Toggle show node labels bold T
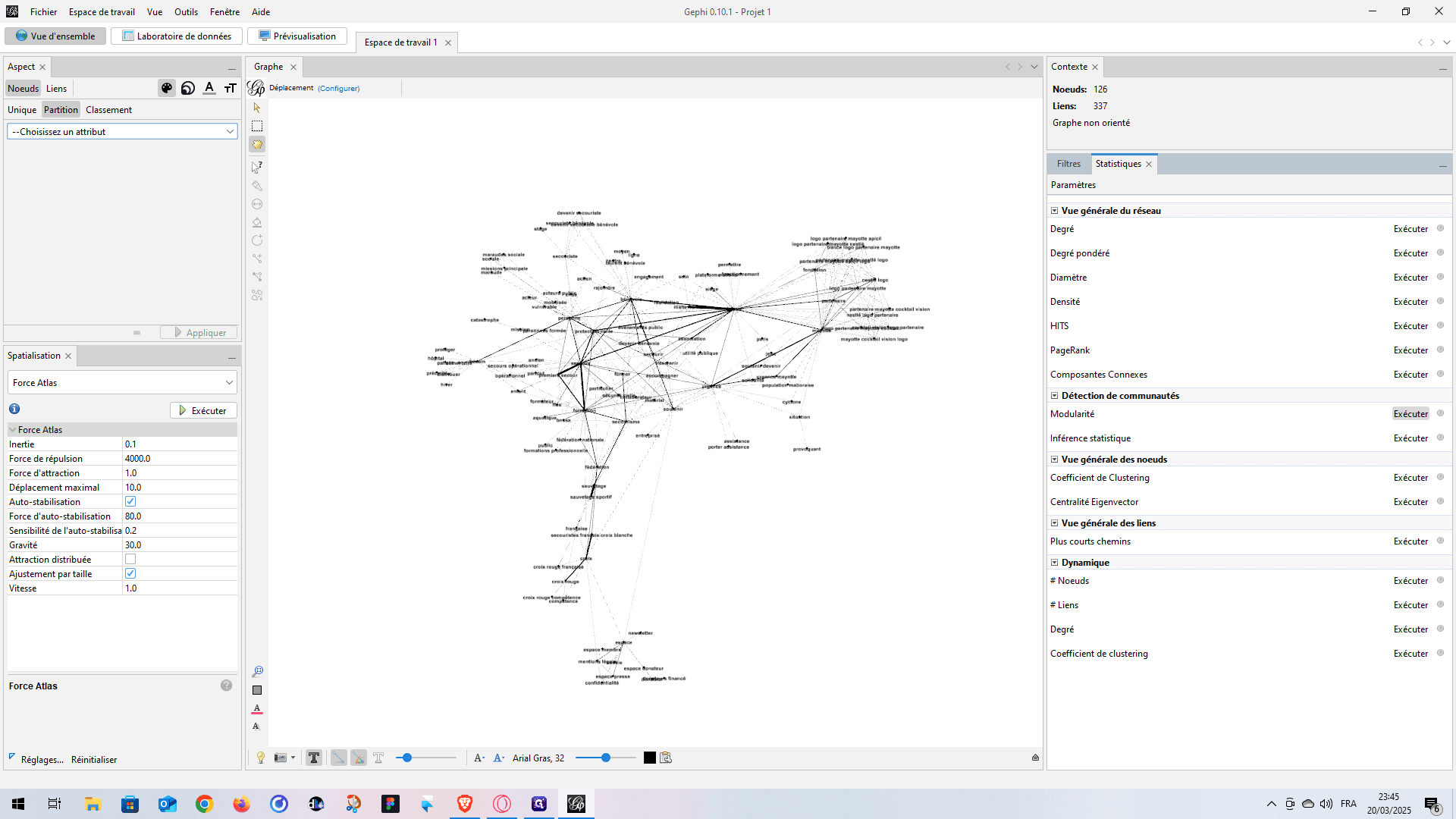The image size is (1456, 819). pos(314,758)
